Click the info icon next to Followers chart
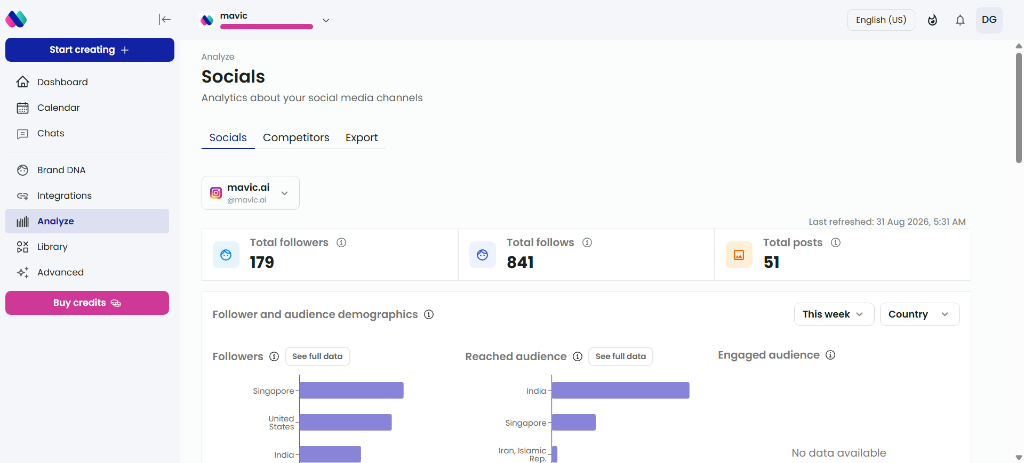Viewport: 1024px width, 463px height. (x=274, y=357)
